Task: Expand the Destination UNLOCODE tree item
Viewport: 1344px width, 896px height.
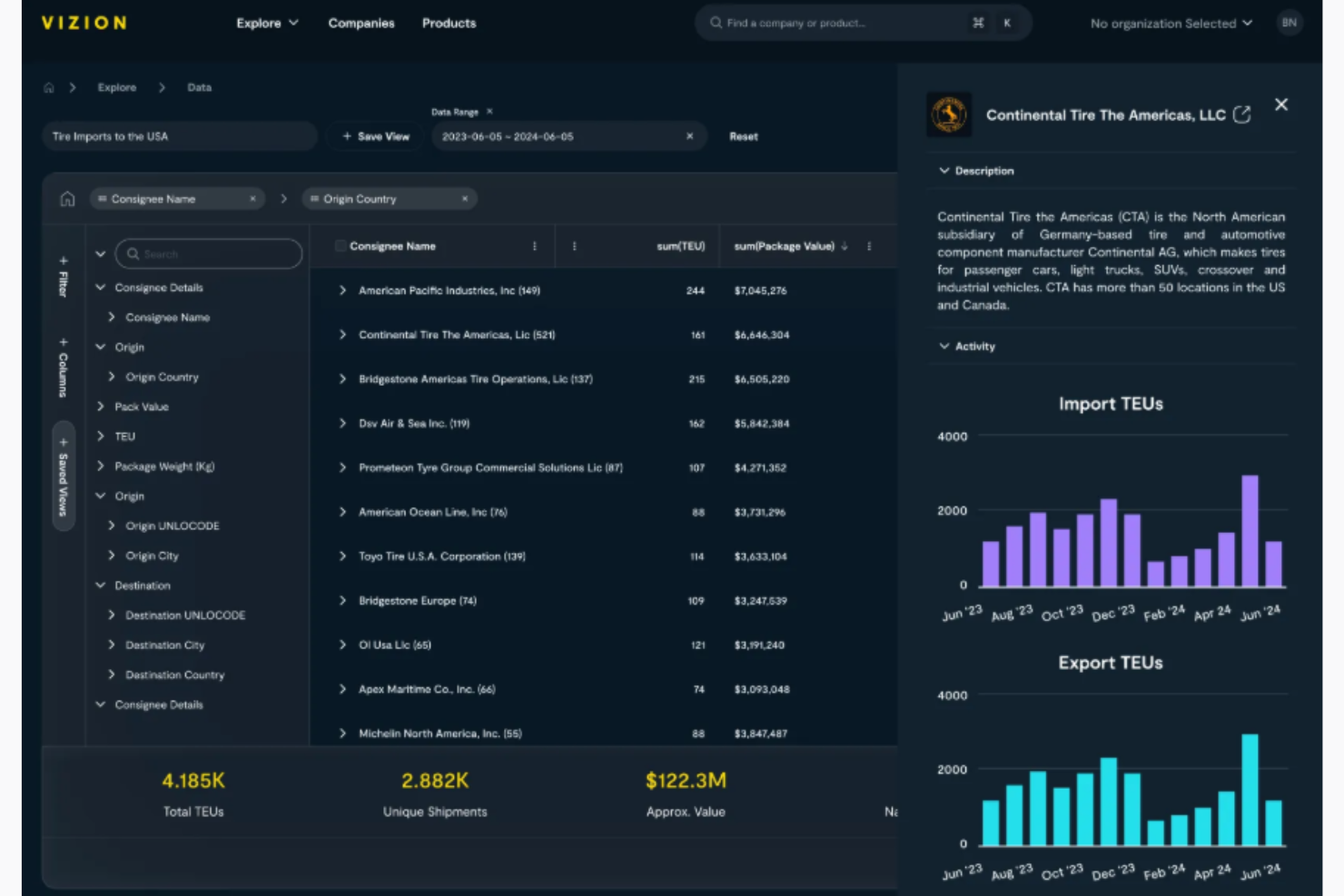Action: 112,615
